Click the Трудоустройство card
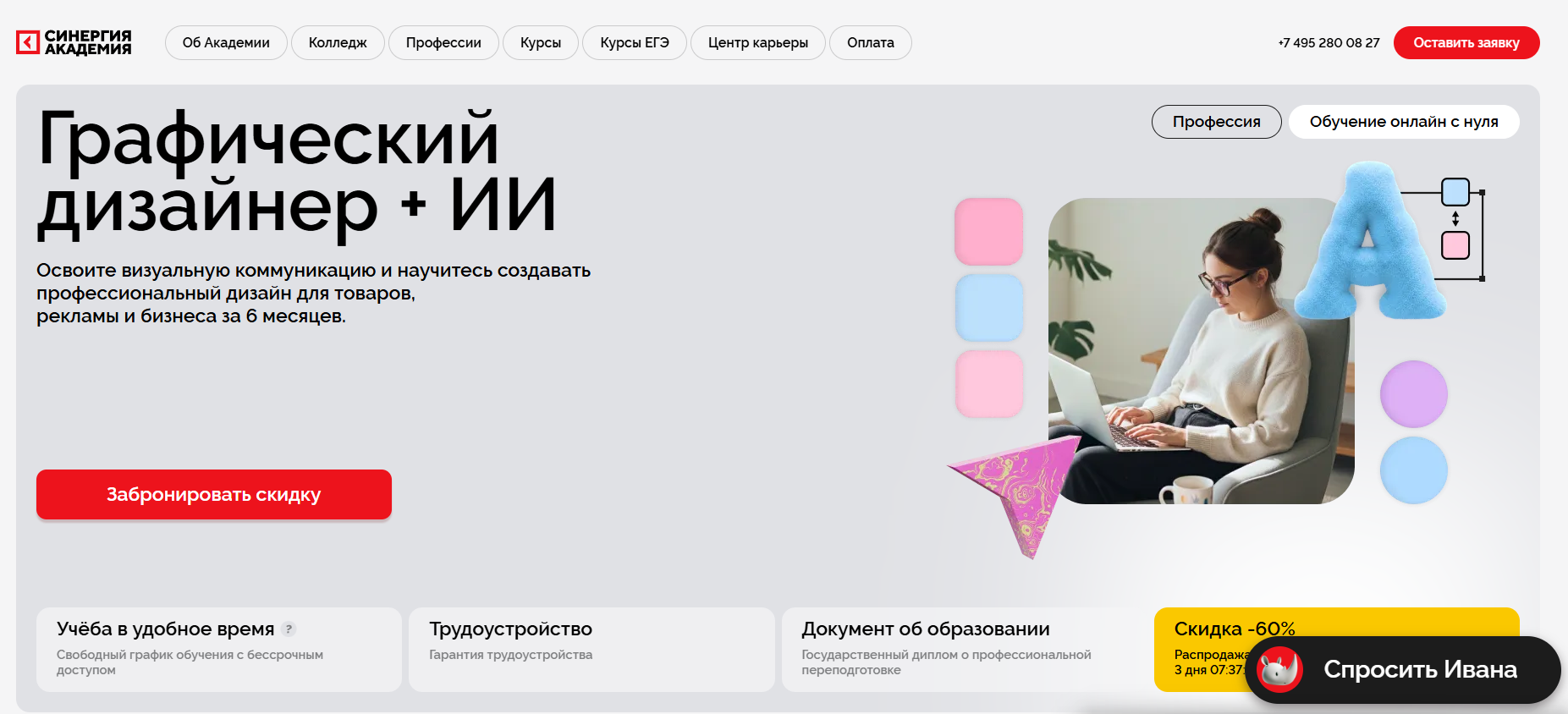The height and width of the screenshot is (714, 1568). pos(591,650)
